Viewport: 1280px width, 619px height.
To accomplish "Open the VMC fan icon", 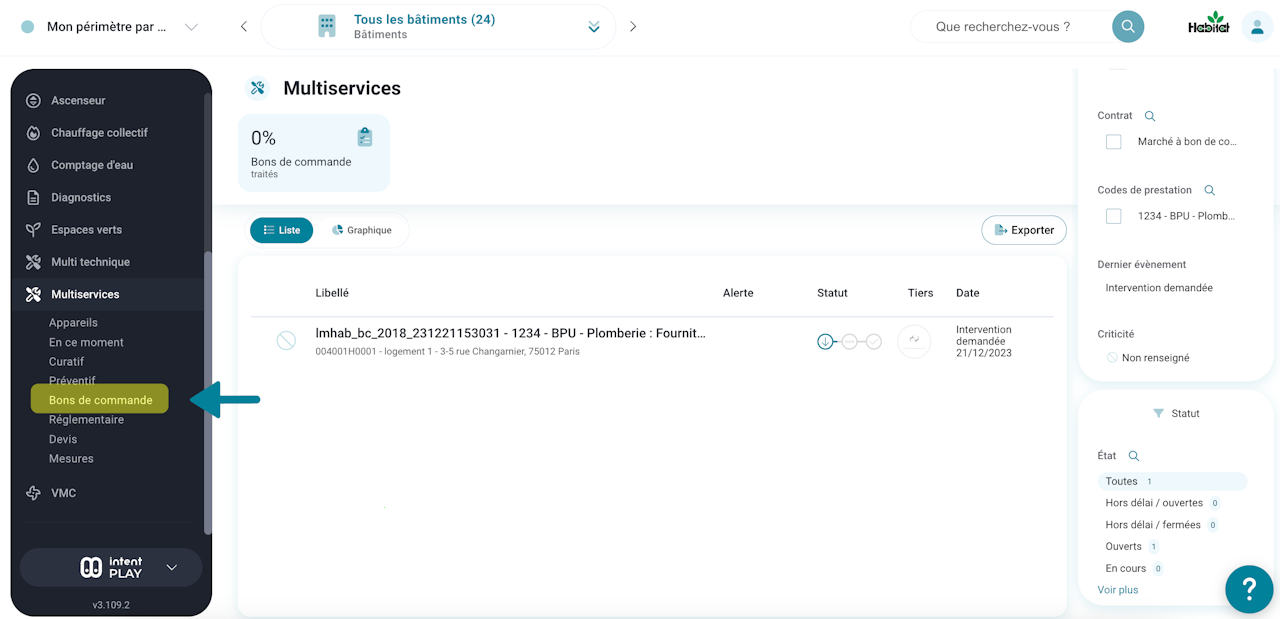I will pyautogui.click(x=33, y=493).
